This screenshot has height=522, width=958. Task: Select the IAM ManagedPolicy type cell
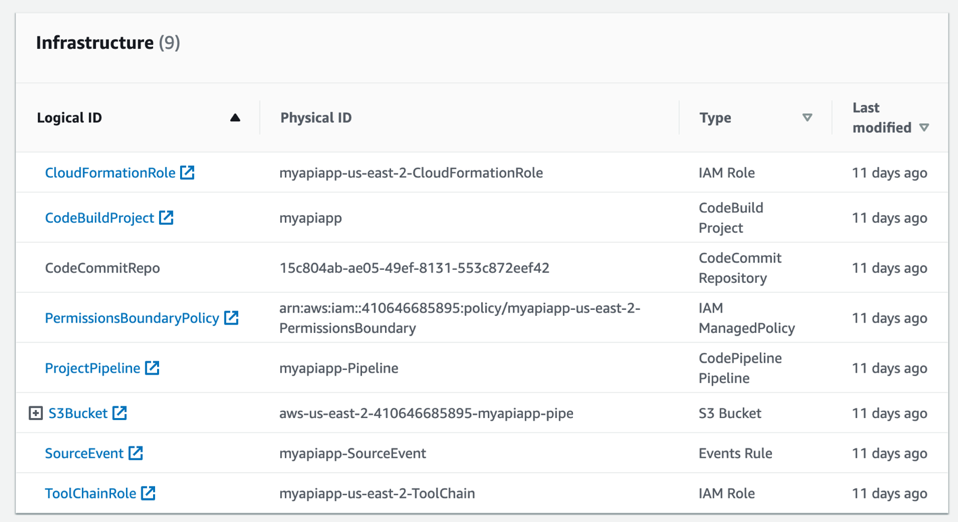point(747,318)
